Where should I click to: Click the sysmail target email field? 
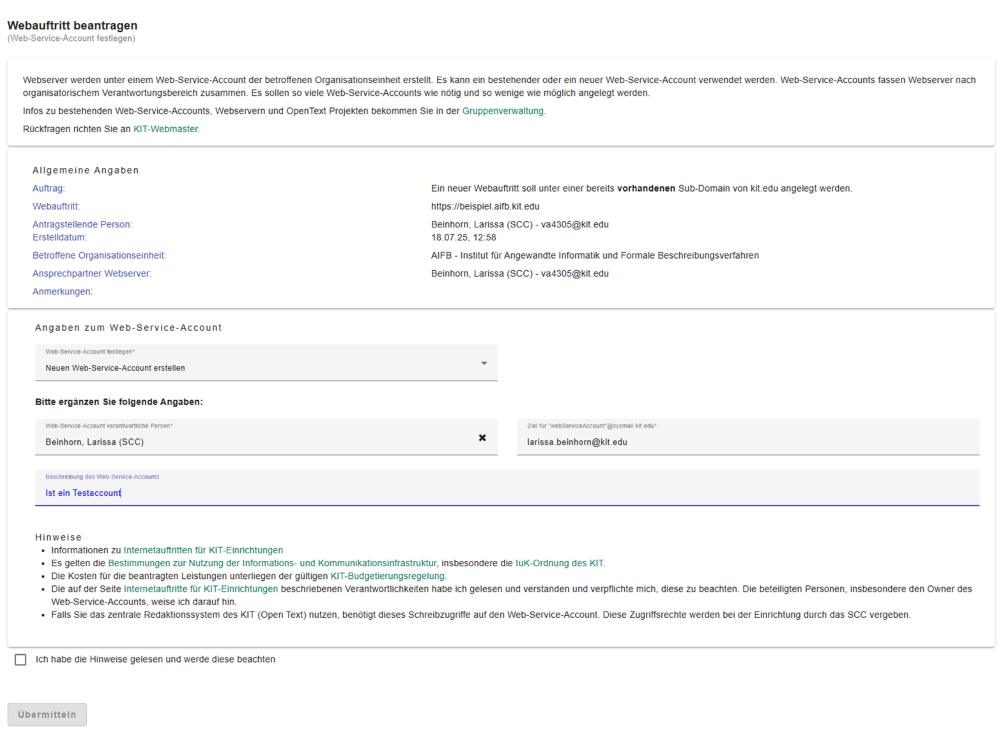[748, 437]
